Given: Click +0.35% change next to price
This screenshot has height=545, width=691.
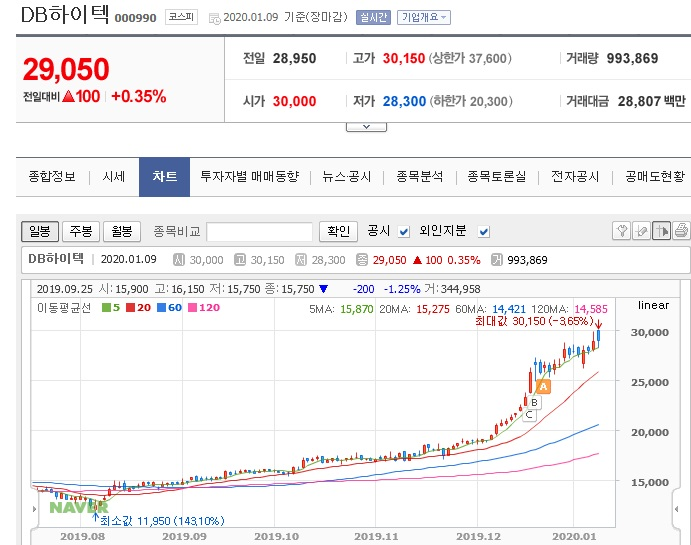Looking at the screenshot, I should pyautogui.click(x=138, y=96).
